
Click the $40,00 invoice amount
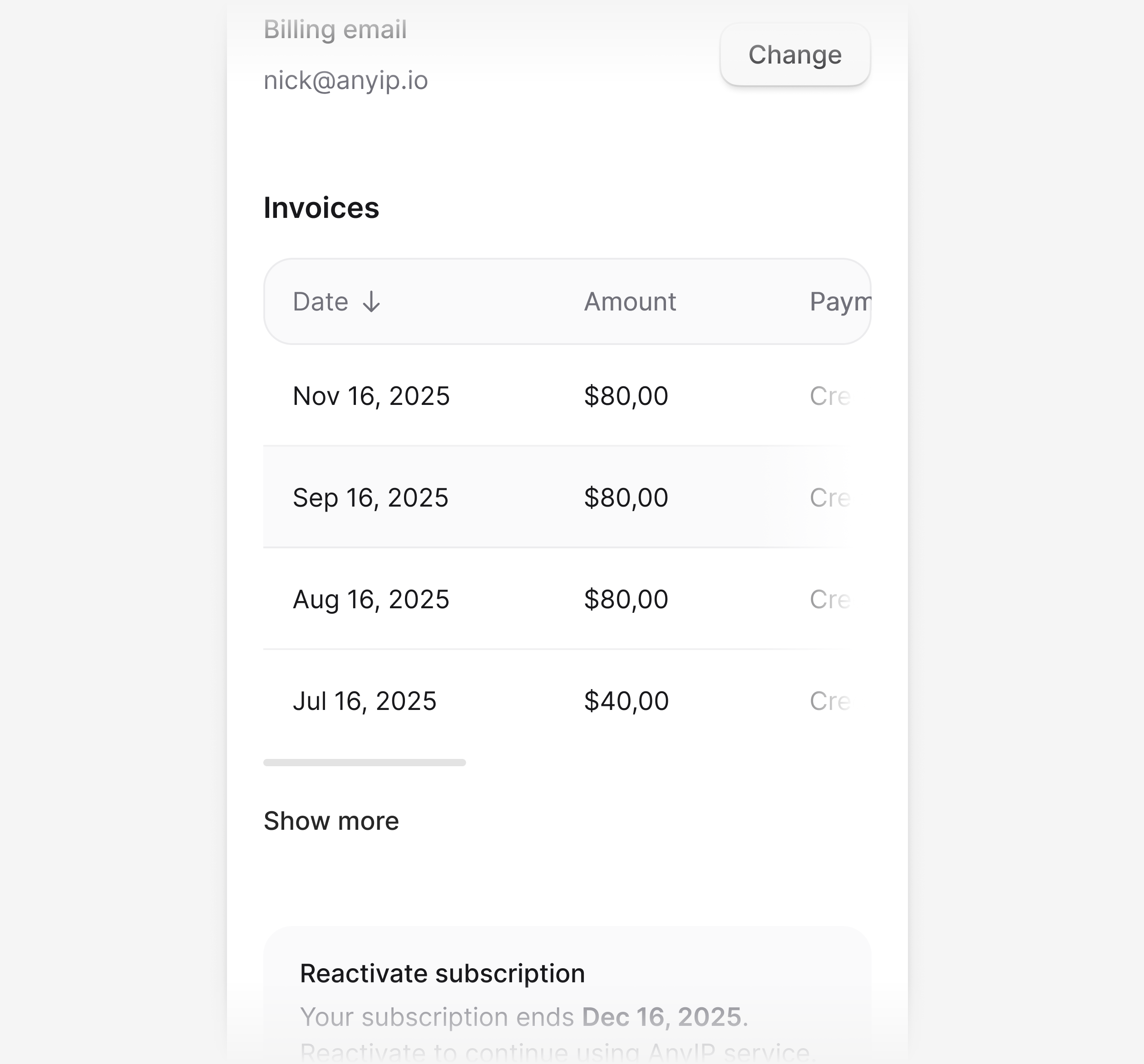tap(626, 701)
